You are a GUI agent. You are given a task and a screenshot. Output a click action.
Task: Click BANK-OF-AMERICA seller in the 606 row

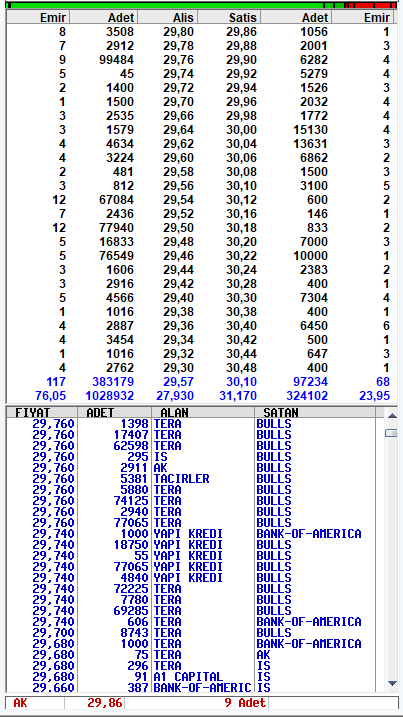[309, 621]
